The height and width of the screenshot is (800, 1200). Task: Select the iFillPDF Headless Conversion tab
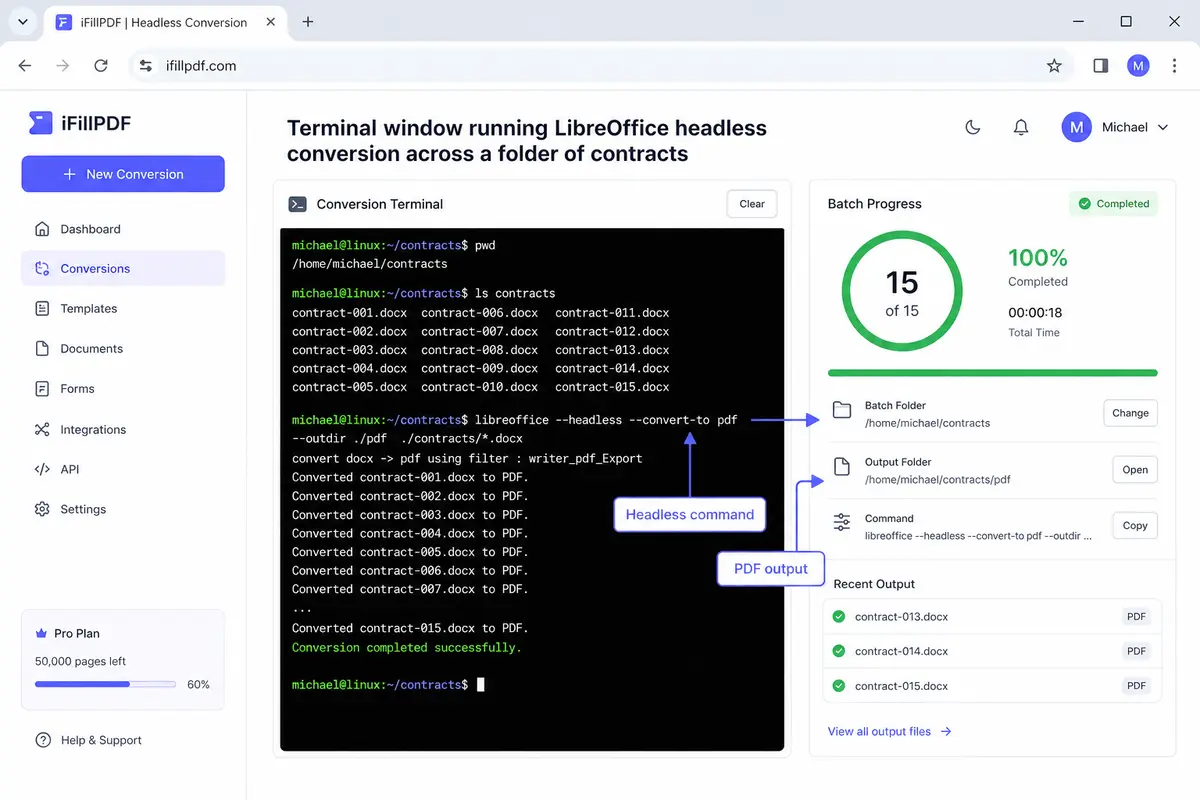pos(166,22)
